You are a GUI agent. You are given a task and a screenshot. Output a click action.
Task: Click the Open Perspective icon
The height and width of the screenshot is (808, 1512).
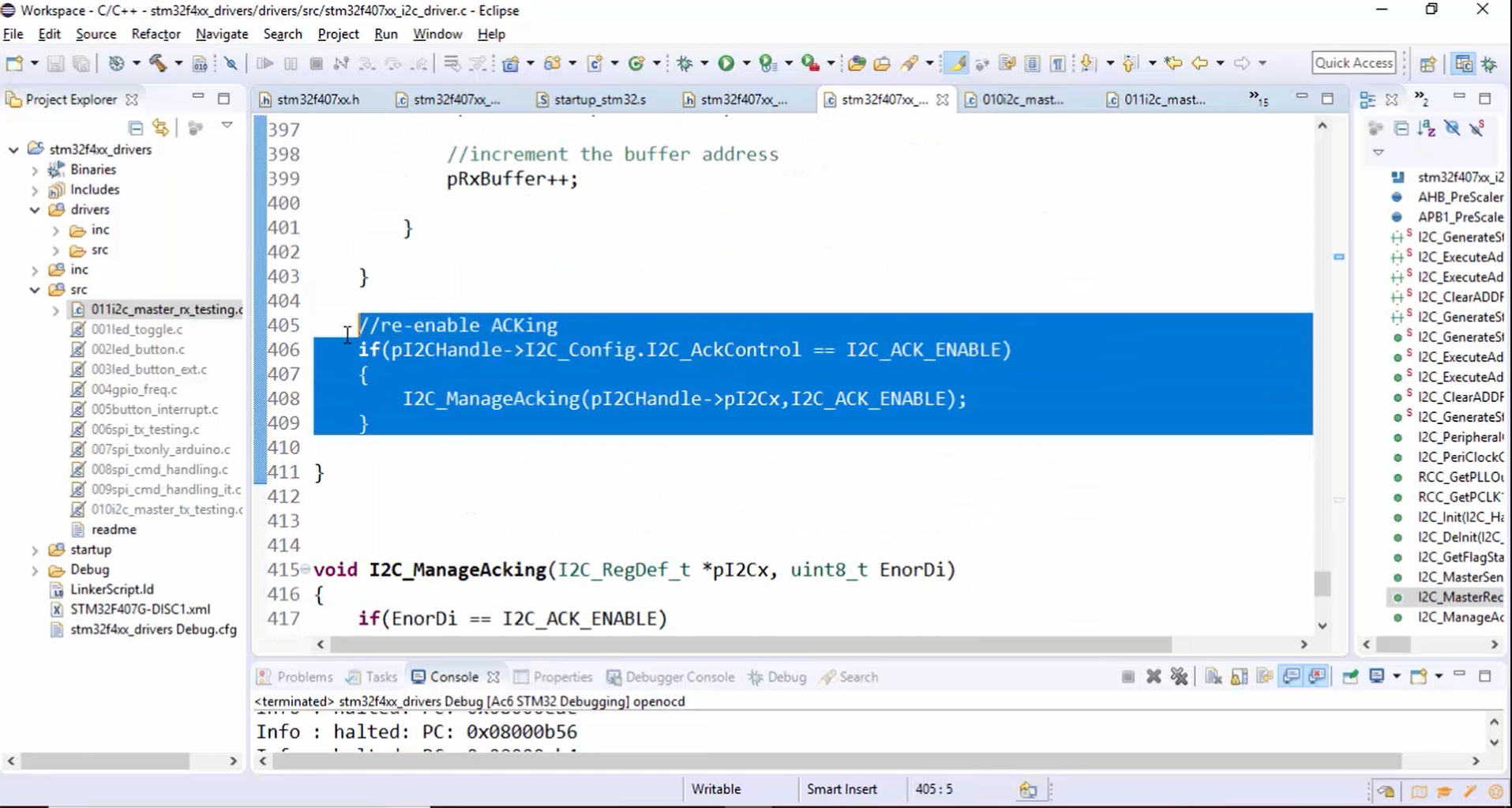coord(1428,64)
